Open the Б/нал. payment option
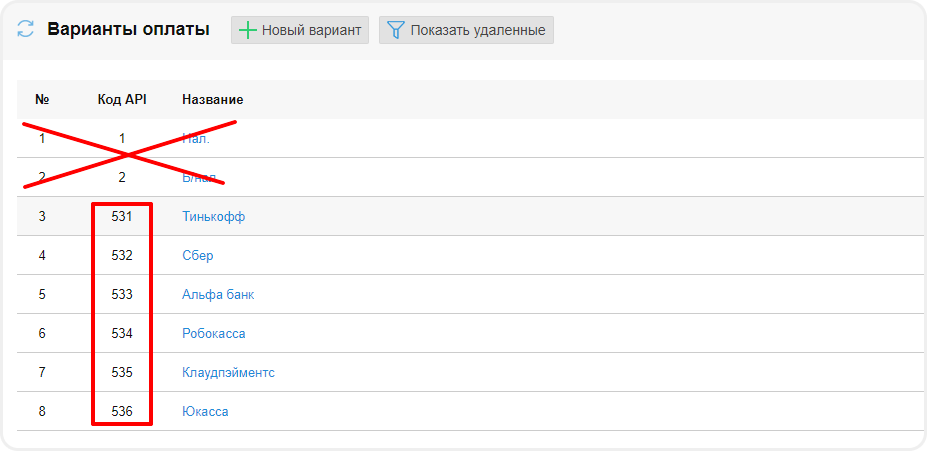This screenshot has height=451, width=927. [x=199, y=178]
